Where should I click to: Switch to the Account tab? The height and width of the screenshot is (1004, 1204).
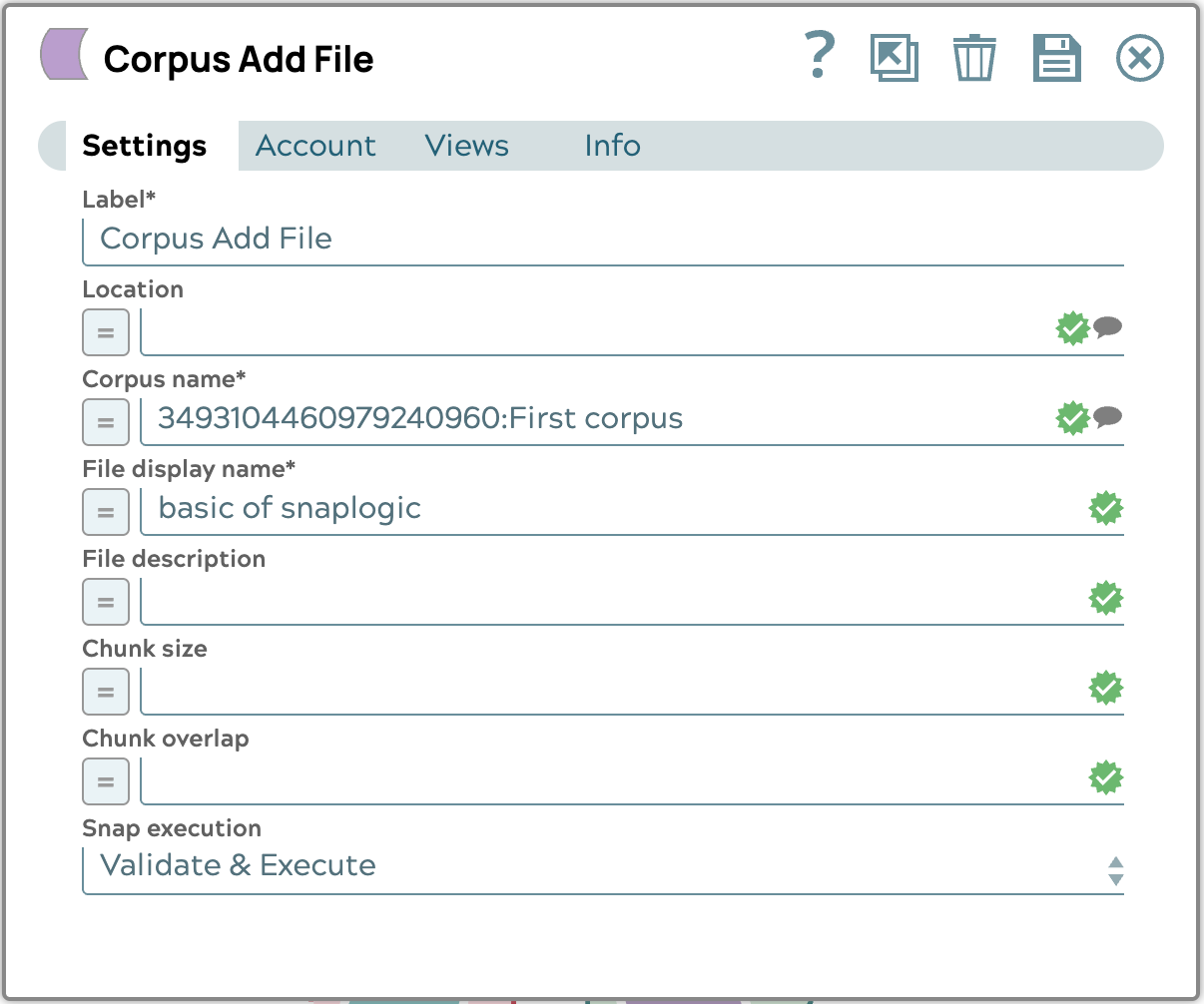pos(315,146)
